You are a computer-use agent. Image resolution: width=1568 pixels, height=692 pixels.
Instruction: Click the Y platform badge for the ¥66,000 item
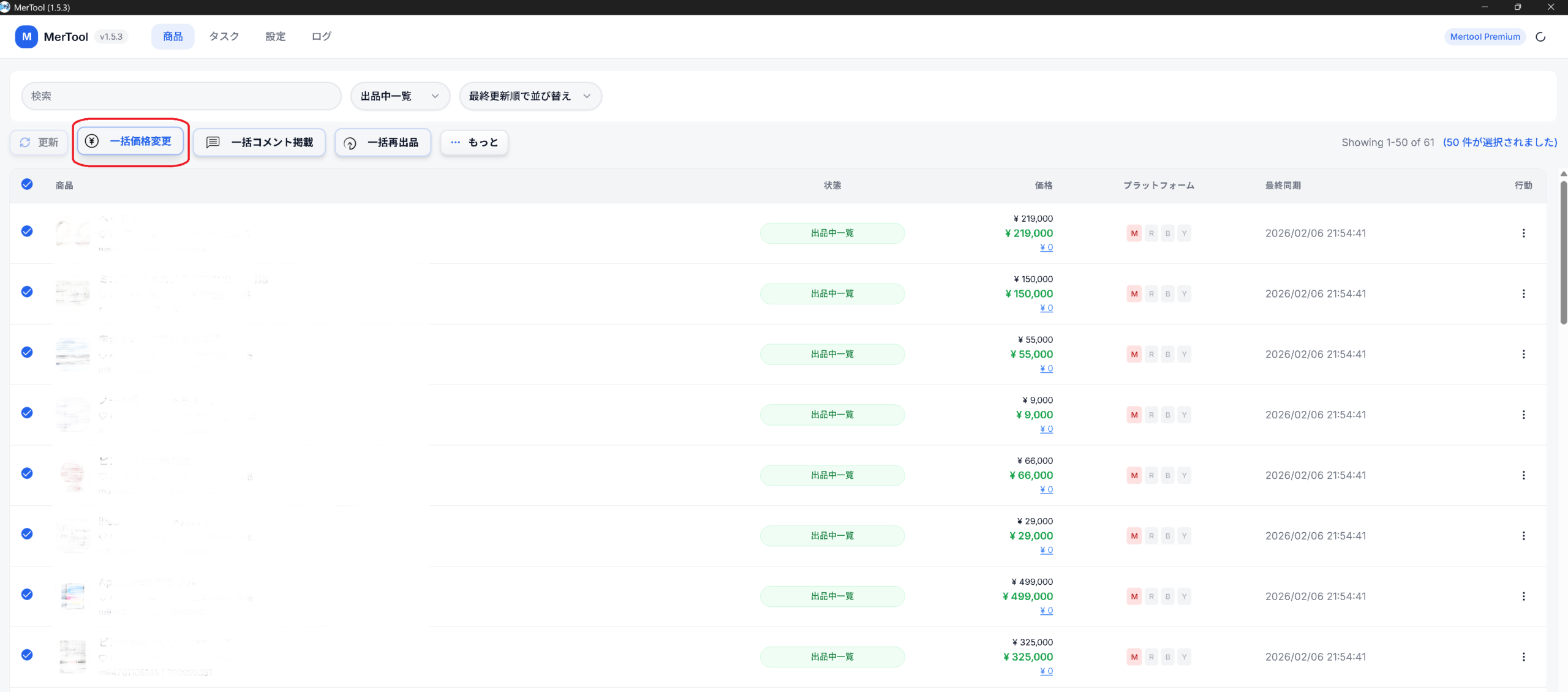1184,476
